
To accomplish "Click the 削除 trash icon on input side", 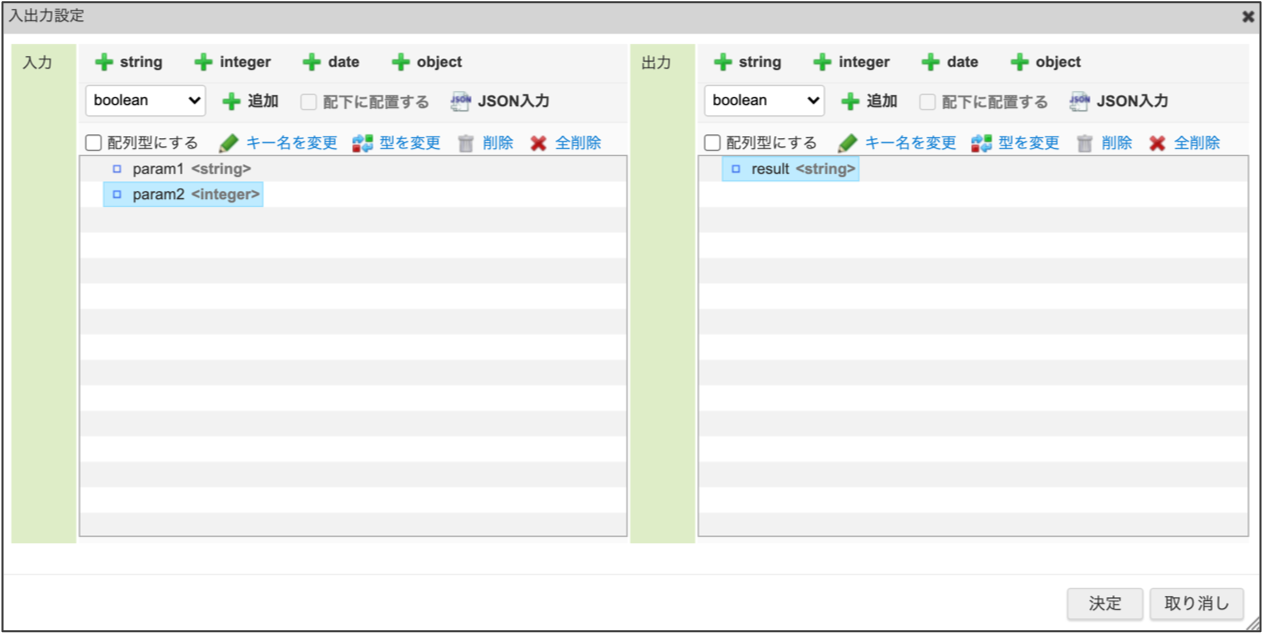I will (466, 142).
